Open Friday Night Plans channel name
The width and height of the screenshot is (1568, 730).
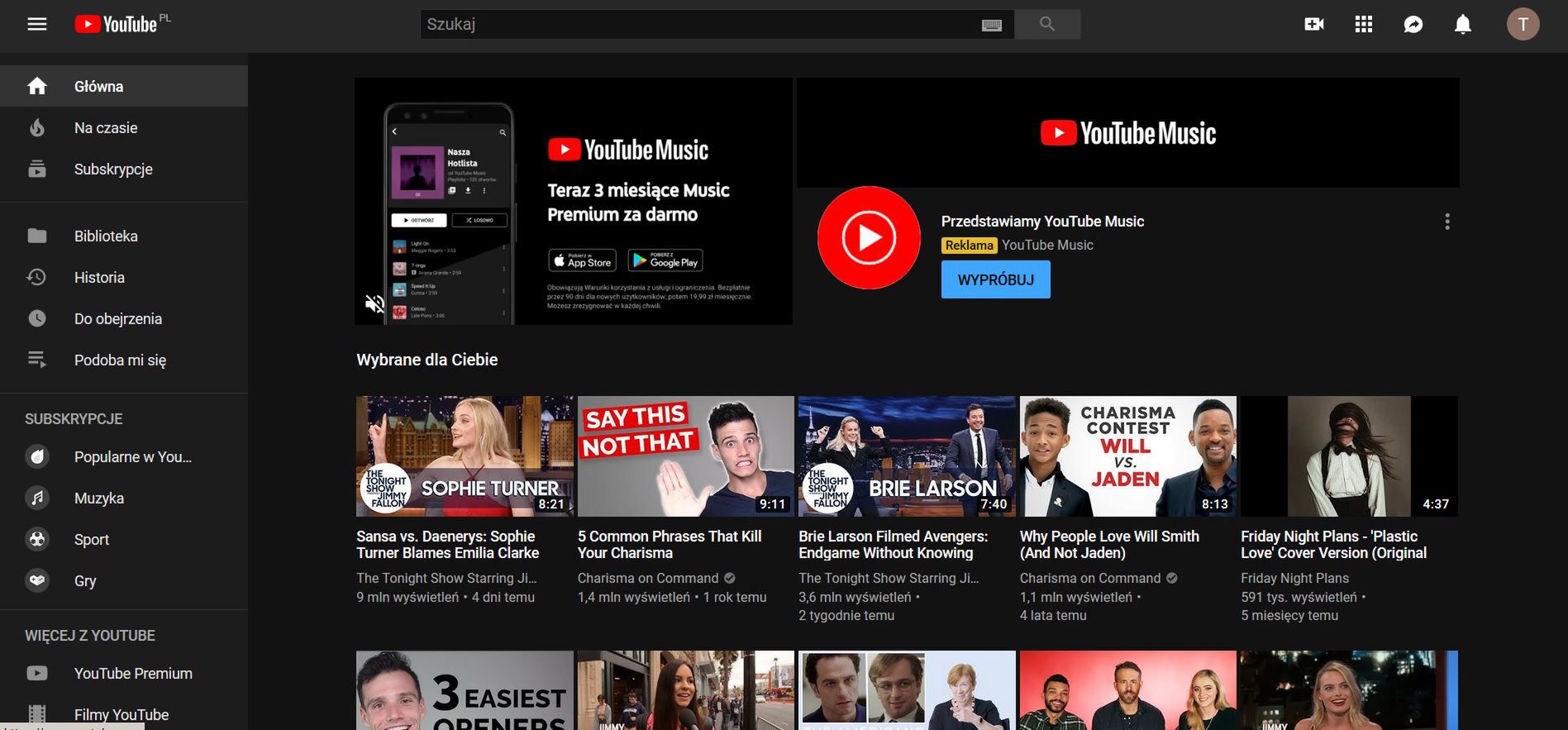click(1294, 578)
